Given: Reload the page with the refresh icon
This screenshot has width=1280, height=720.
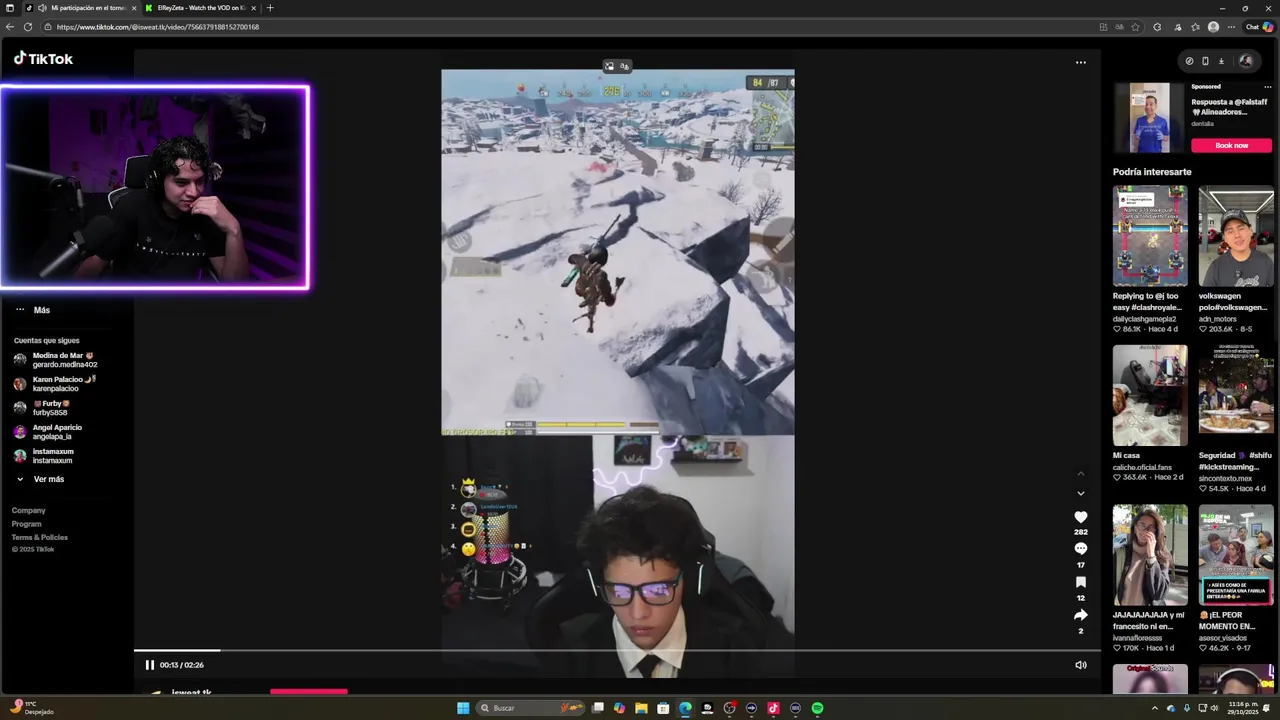Looking at the screenshot, I should pos(28,27).
